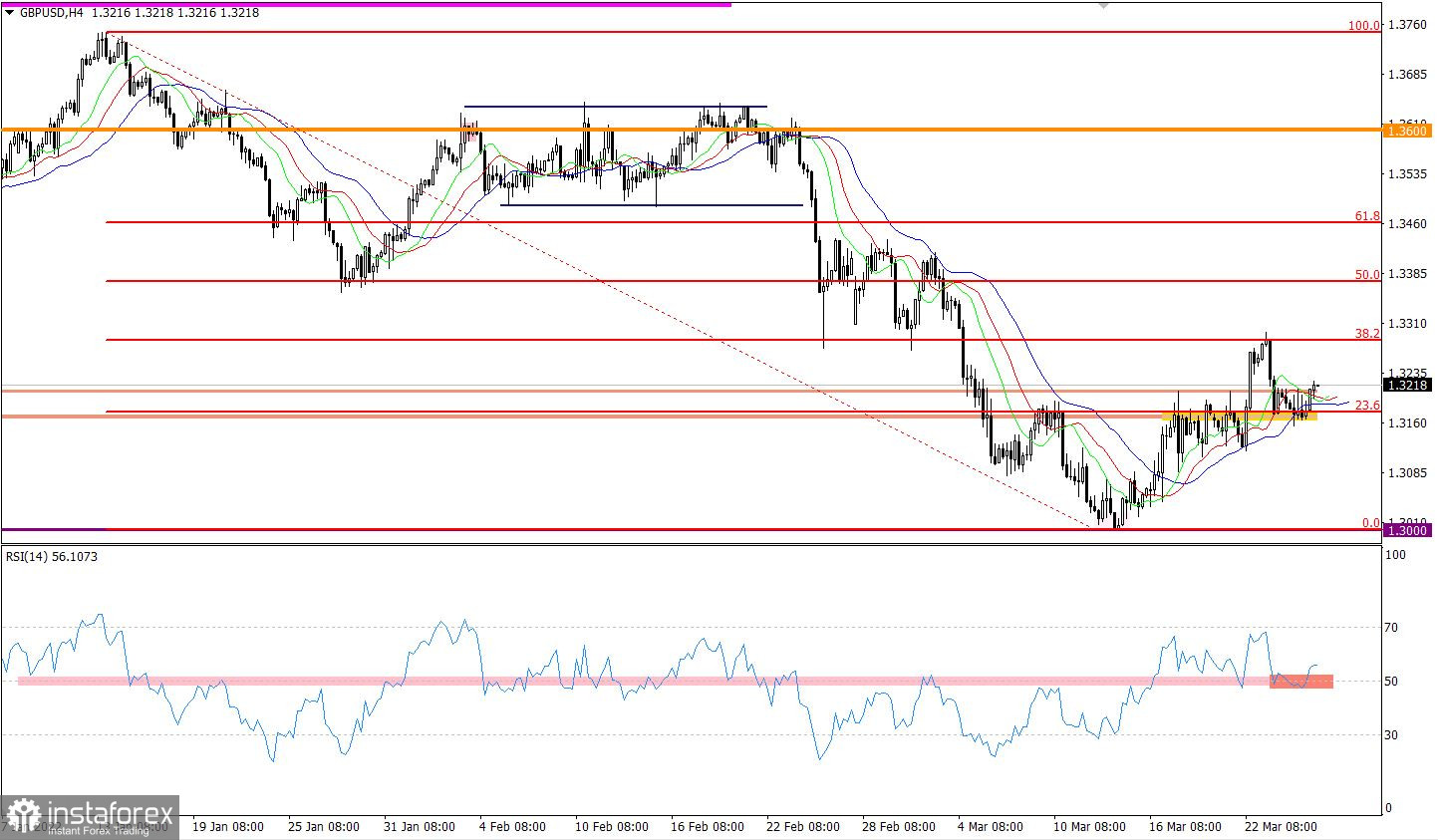
Task: Select the yellow rectangle near 1.3160 price zone
Action: (1239, 416)
